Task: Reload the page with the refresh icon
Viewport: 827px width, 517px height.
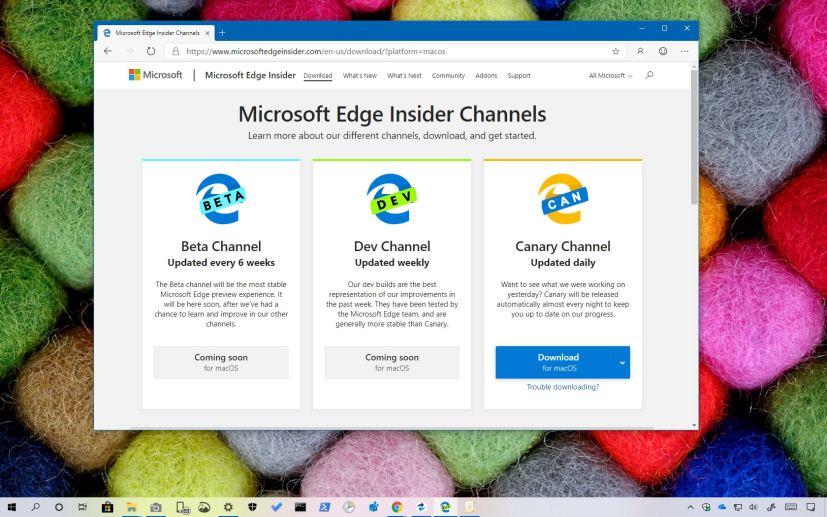Action: tap(151, 51)
